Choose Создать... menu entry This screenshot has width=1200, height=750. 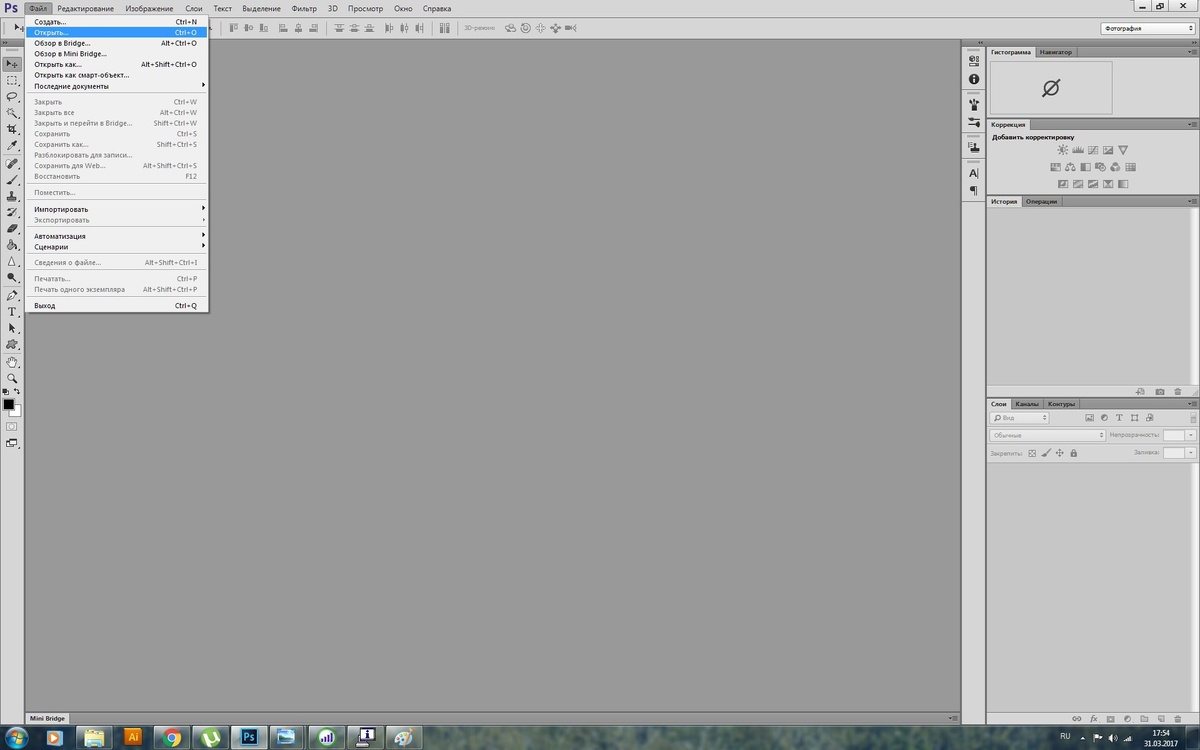tap(117, 21)
